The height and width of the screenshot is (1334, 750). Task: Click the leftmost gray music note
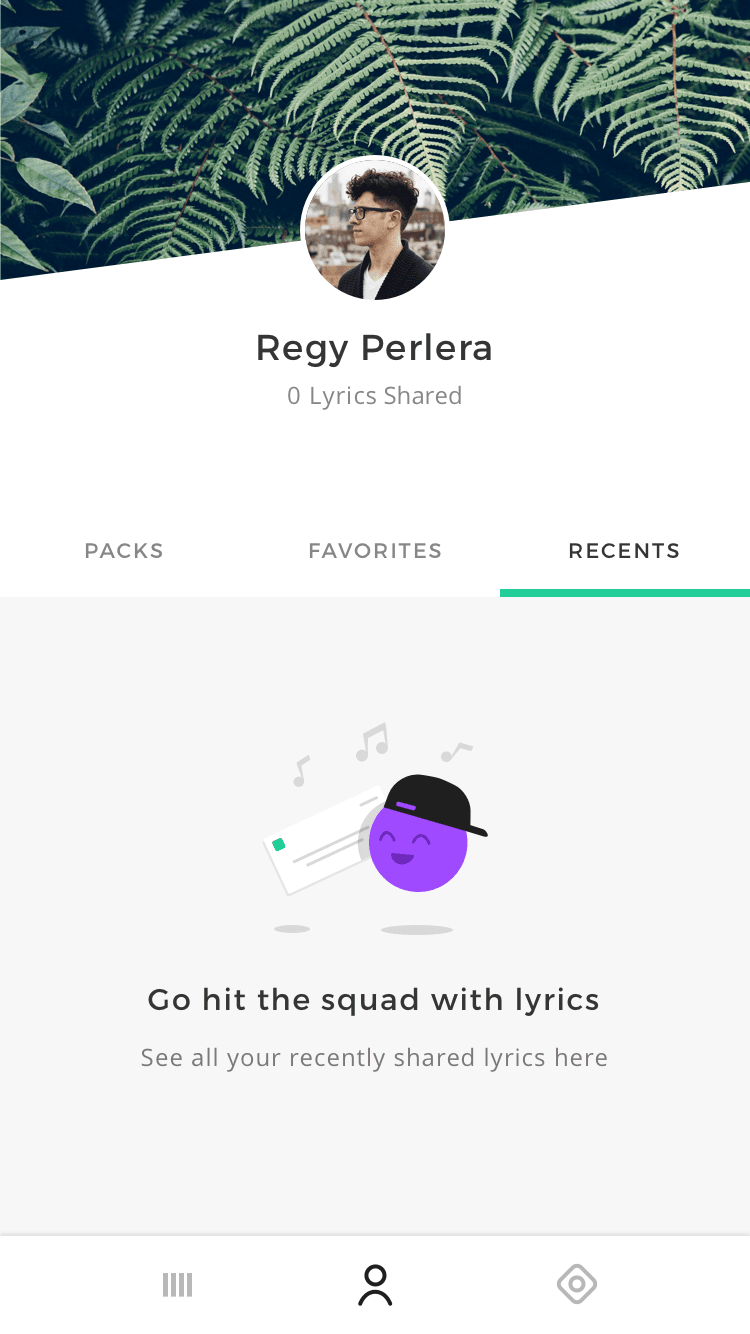[x=300, y=771]
